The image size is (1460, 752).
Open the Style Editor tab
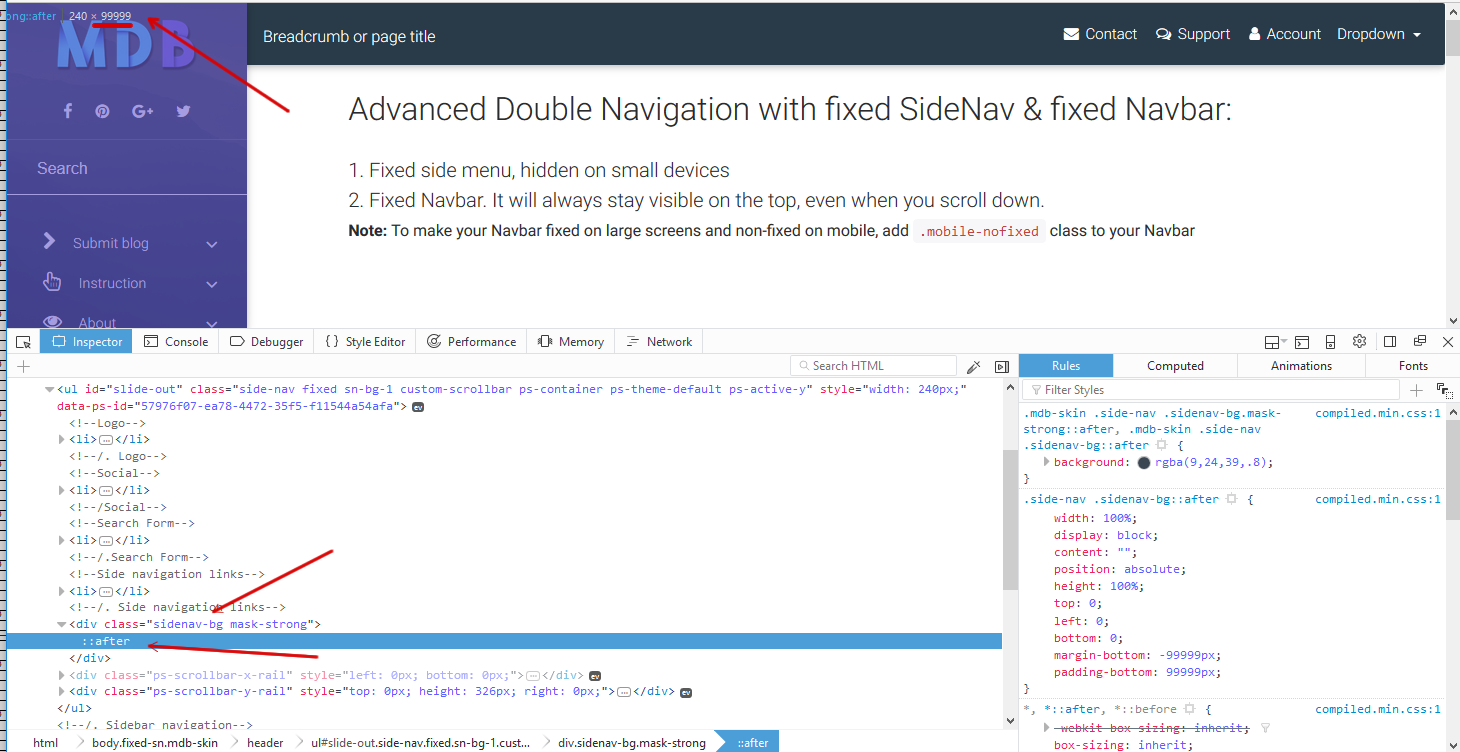tap(365, 342)
